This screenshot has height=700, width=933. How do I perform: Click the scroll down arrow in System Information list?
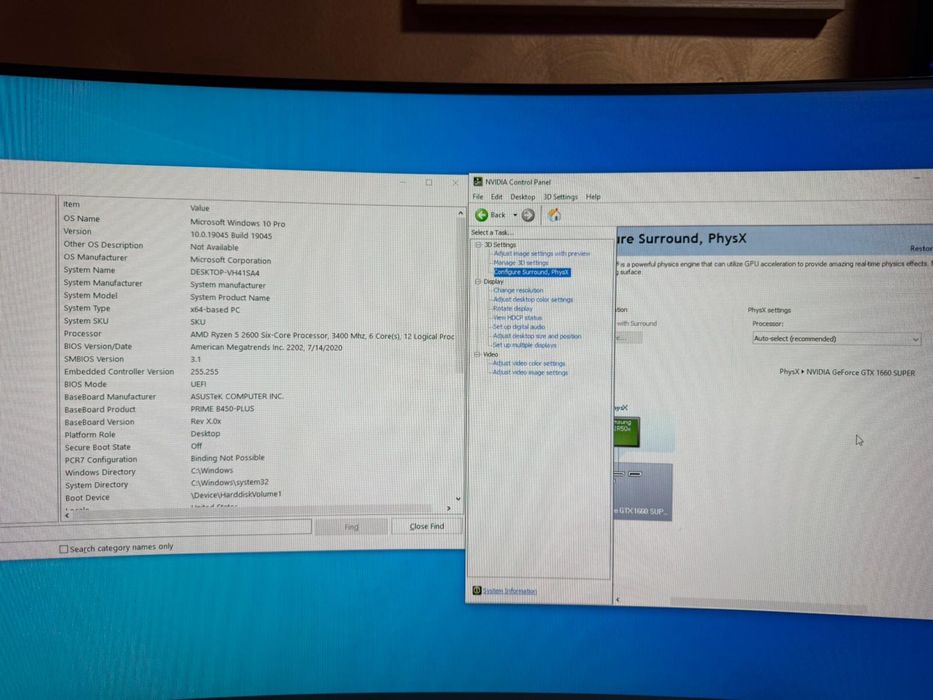pos(458,499)
